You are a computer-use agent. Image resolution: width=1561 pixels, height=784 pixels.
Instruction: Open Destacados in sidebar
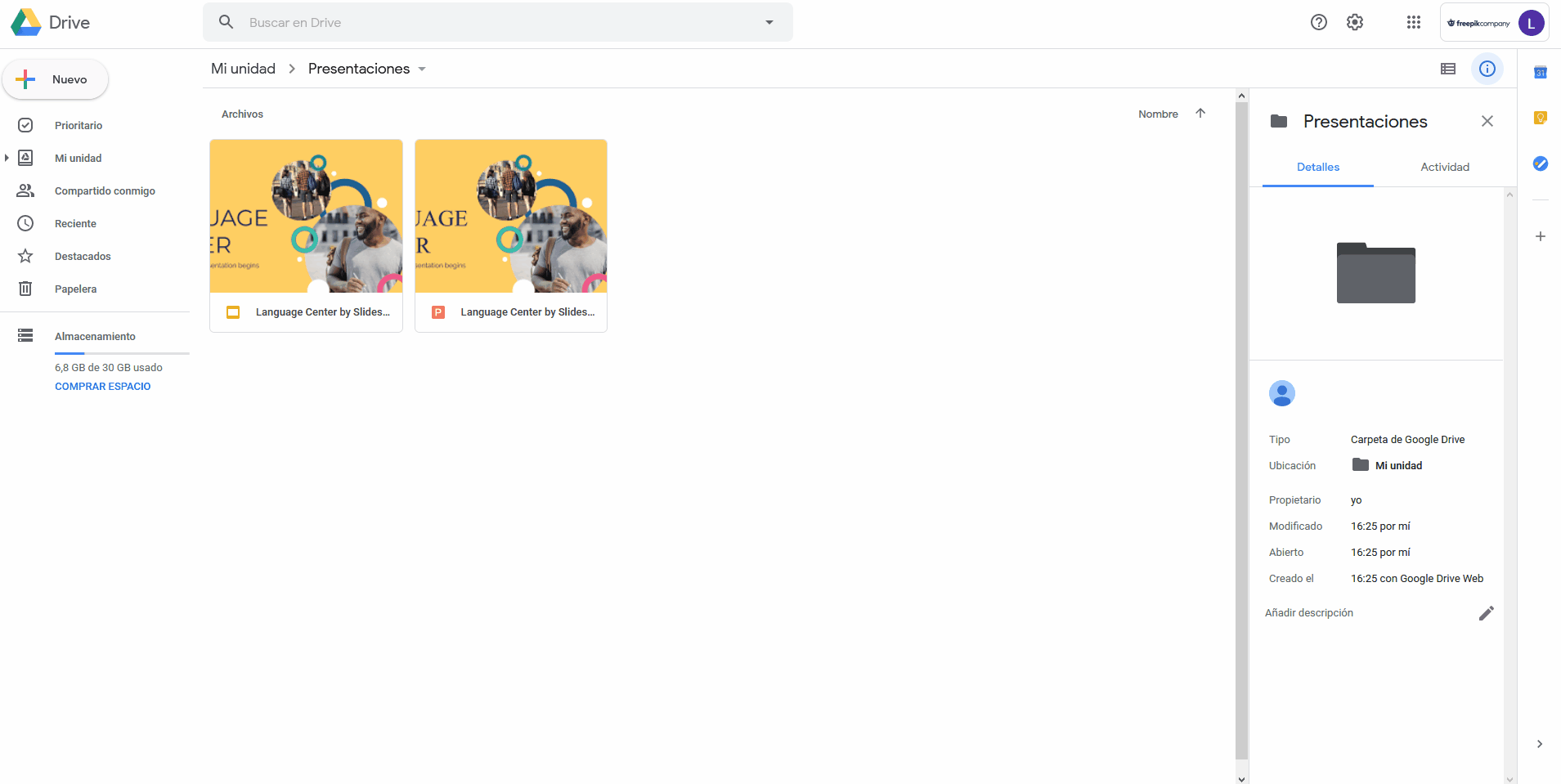click(83, 256)
